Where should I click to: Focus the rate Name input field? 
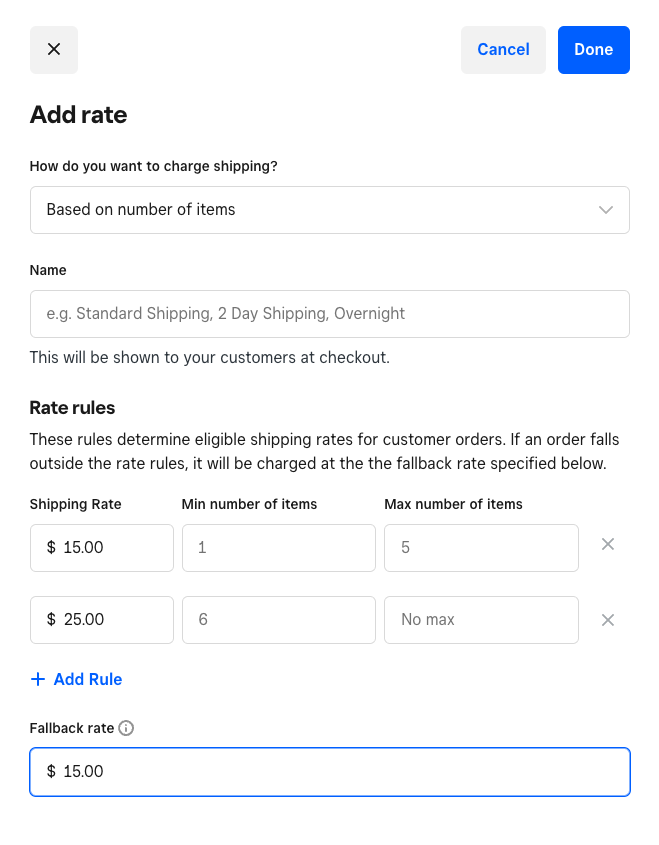(329, 314)
